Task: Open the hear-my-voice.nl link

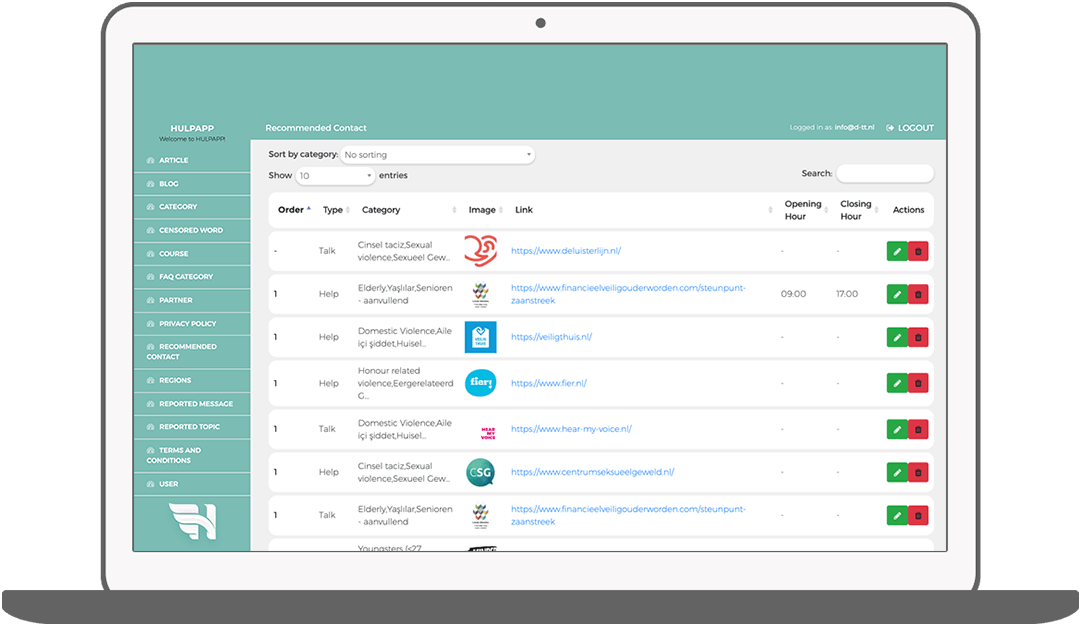Action: [571, 429]
